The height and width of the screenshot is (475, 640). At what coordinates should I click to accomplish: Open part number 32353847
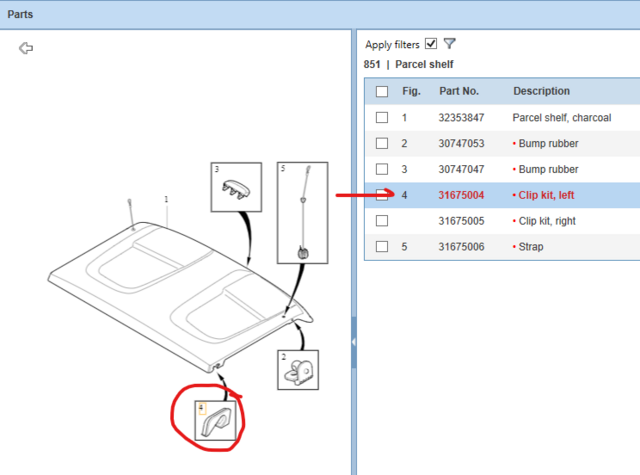coord(461,118)
